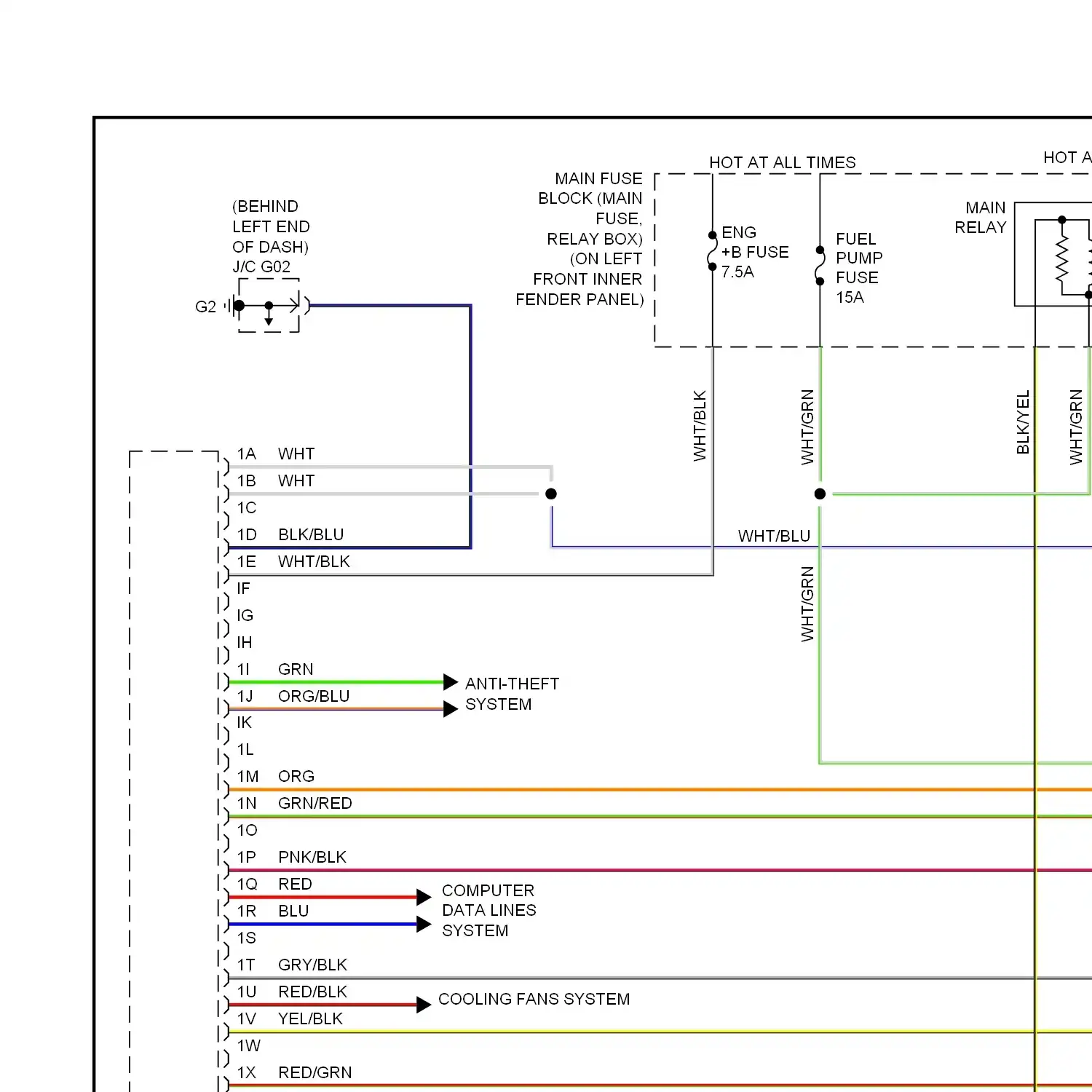
Task: Click the WHT/GRN label beside the BLK/YEL wire
Action: point(1076,427)
